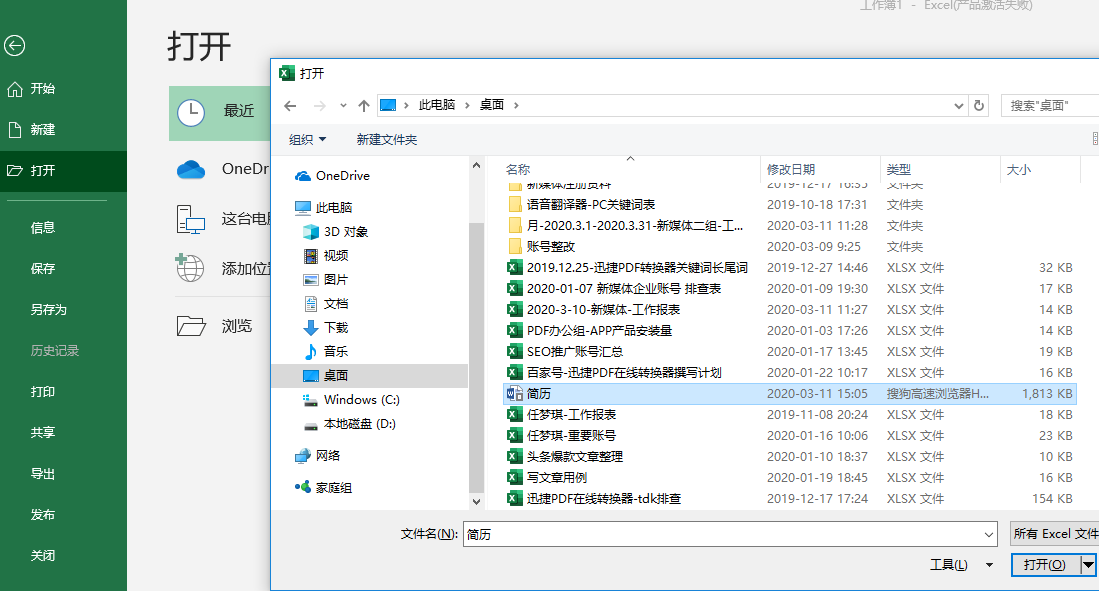
Task: Click the 浏览 folder icon
Action: [x=191, y=326]
